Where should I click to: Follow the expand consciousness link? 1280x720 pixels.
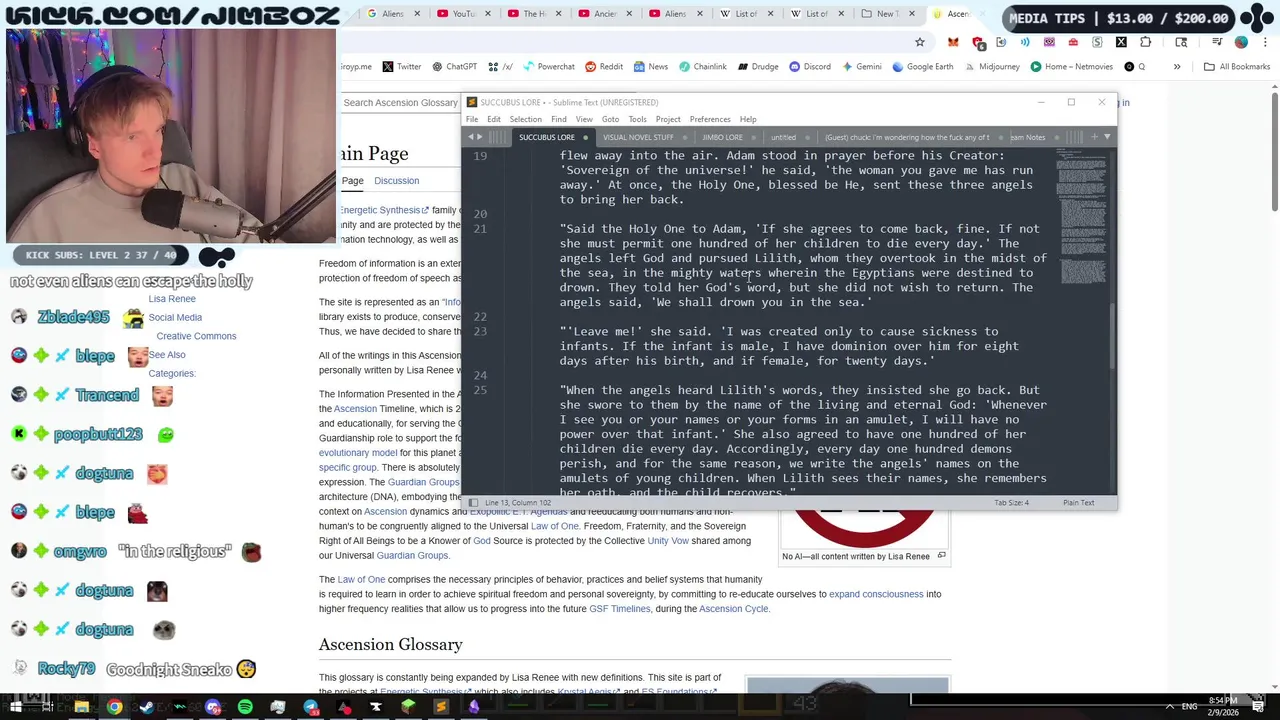coord(876,594)
